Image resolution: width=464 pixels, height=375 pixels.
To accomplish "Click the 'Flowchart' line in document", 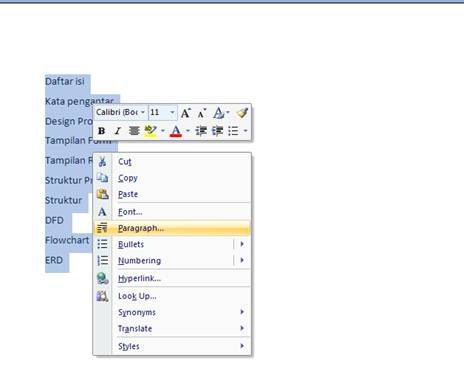I will pyautogui.click(x=67, y=240).
